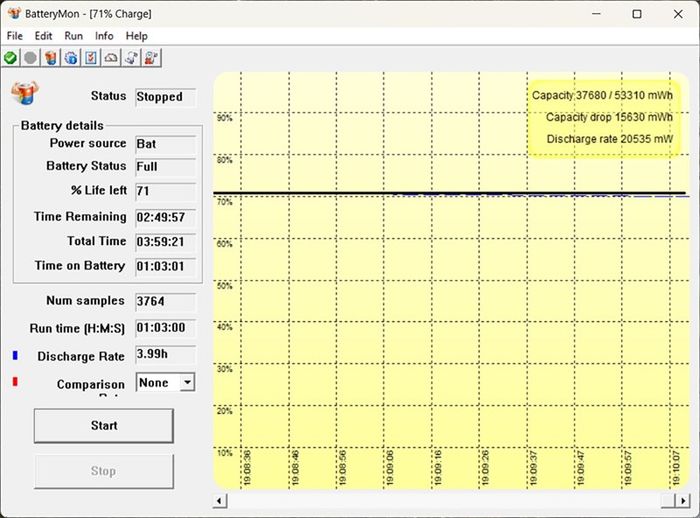Open the File menu
Viewport: 700px width, 518px height.
coord(15,36)
